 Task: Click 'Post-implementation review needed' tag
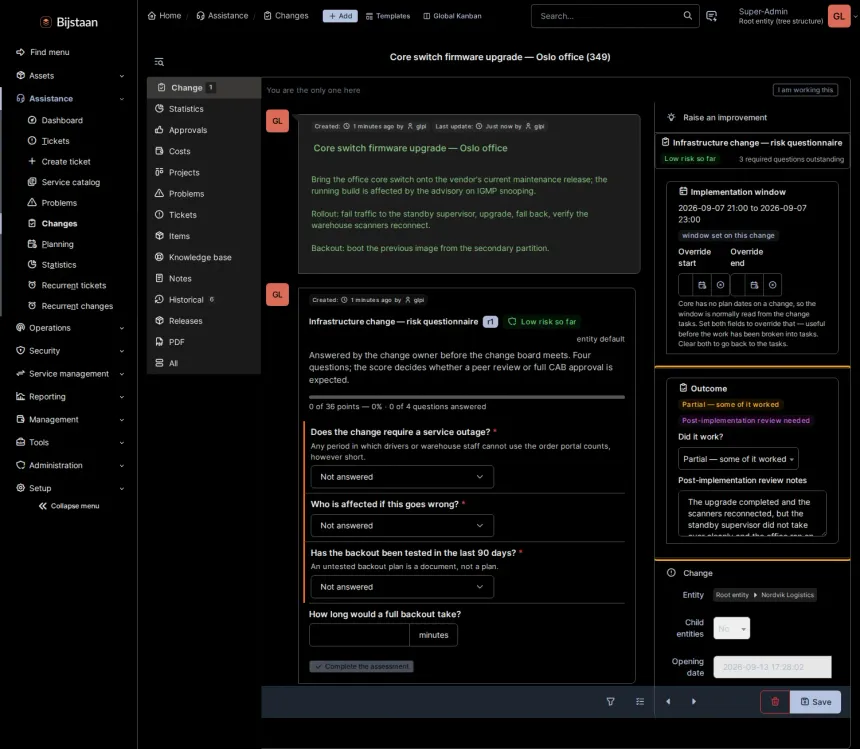[x=746, y=421]
